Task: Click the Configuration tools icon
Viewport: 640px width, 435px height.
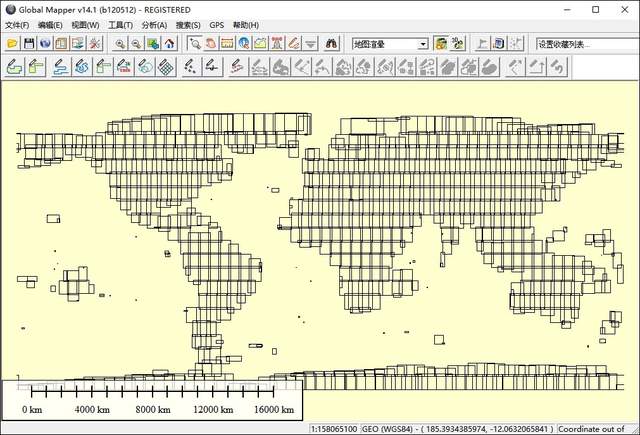Action: click(95, 44)
